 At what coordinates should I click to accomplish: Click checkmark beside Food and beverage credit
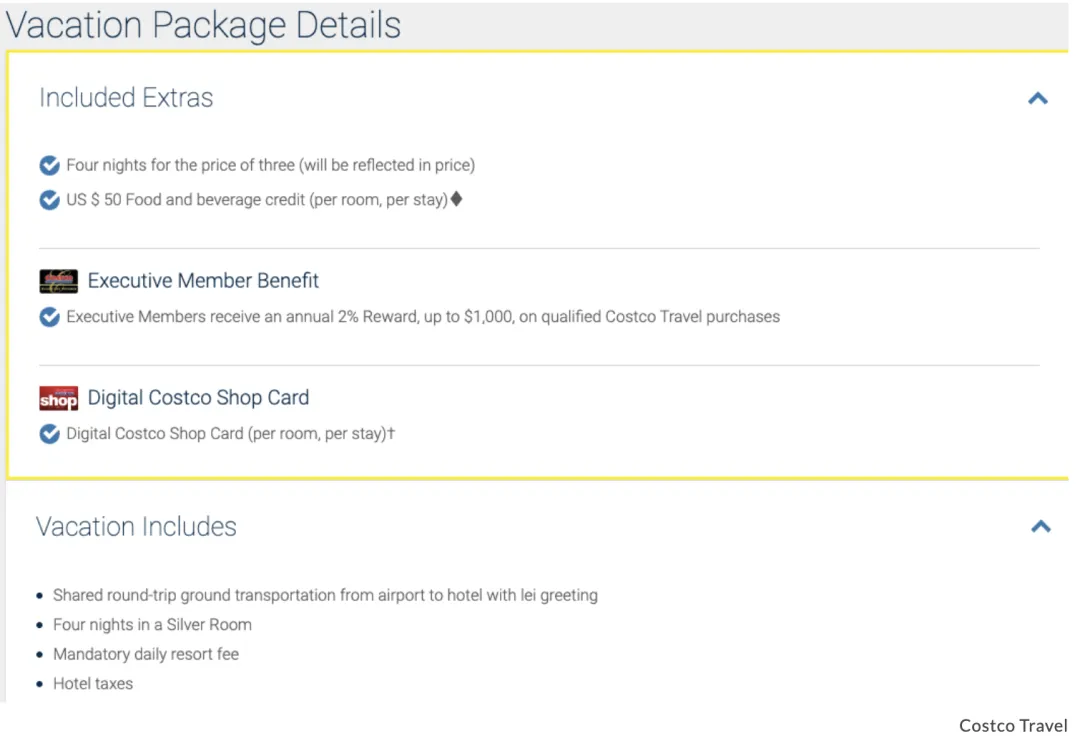[50, 200]
